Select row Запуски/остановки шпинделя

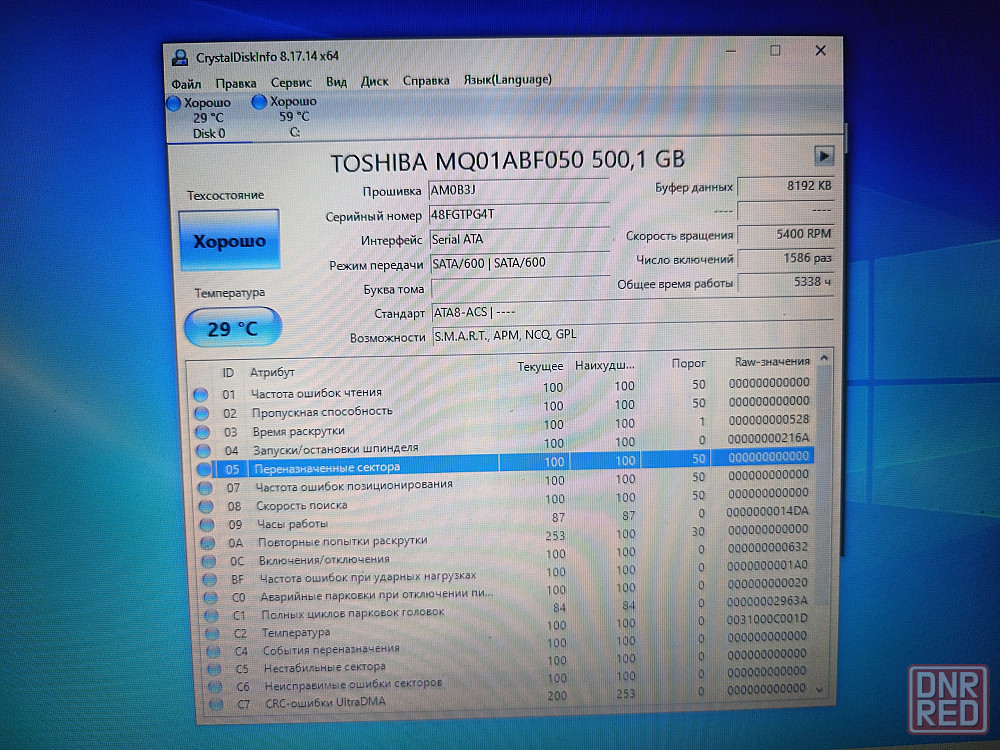pyautogui.click(x=503, y=444)
